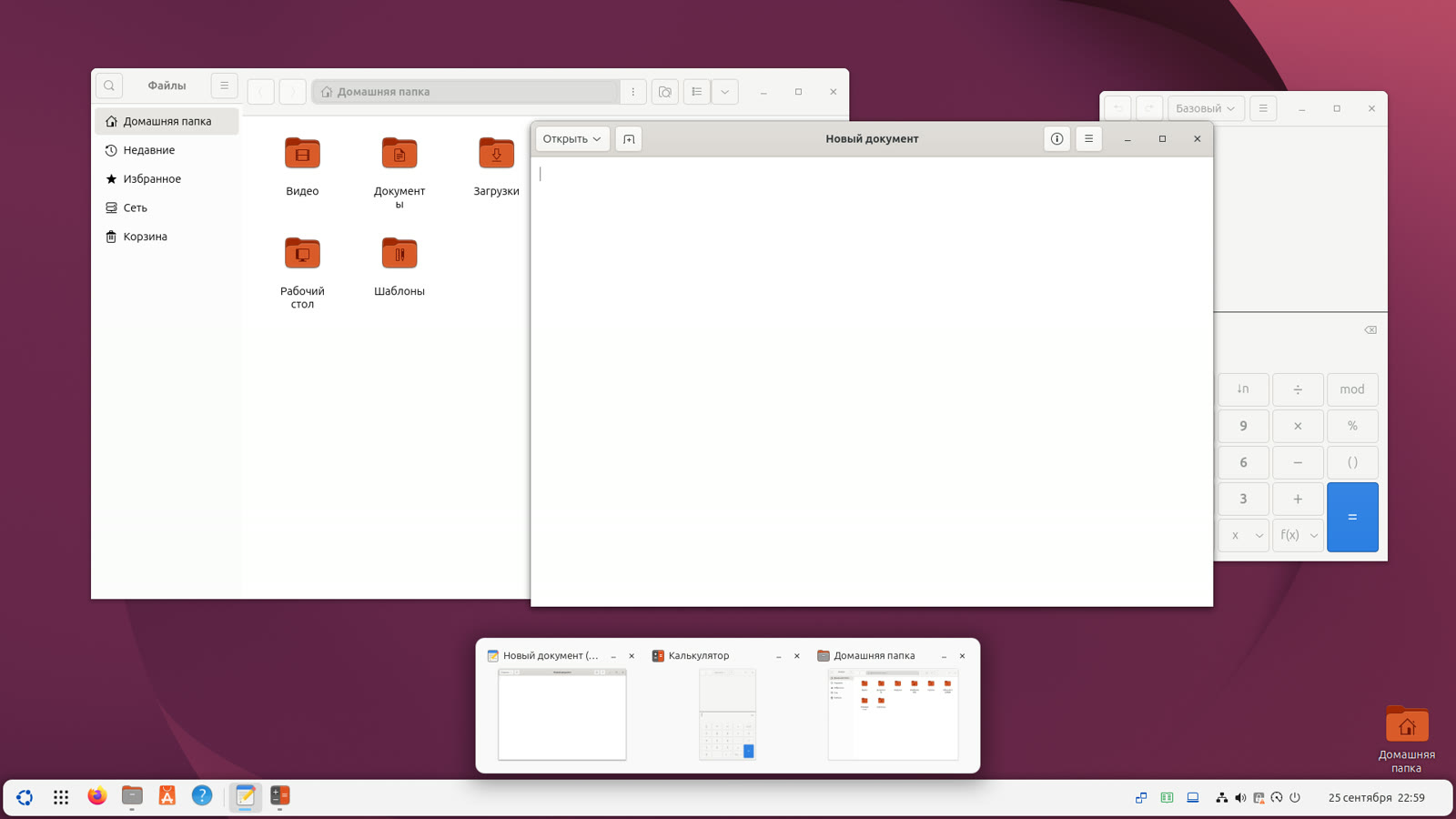The image size is (1456, 819).
Task: Open the Базовый calculator mode dropdown
Action: (x=1206, y=108)
